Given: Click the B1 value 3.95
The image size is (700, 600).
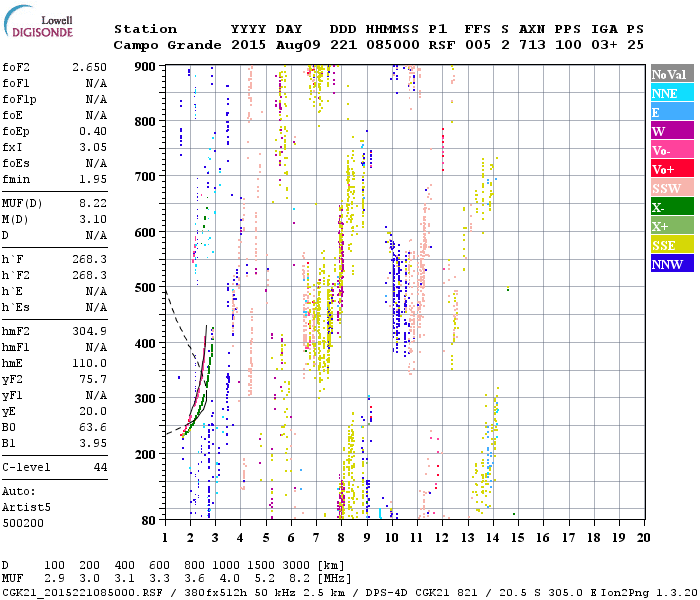Looking at the screenshot, I should [x=93, y=443].
